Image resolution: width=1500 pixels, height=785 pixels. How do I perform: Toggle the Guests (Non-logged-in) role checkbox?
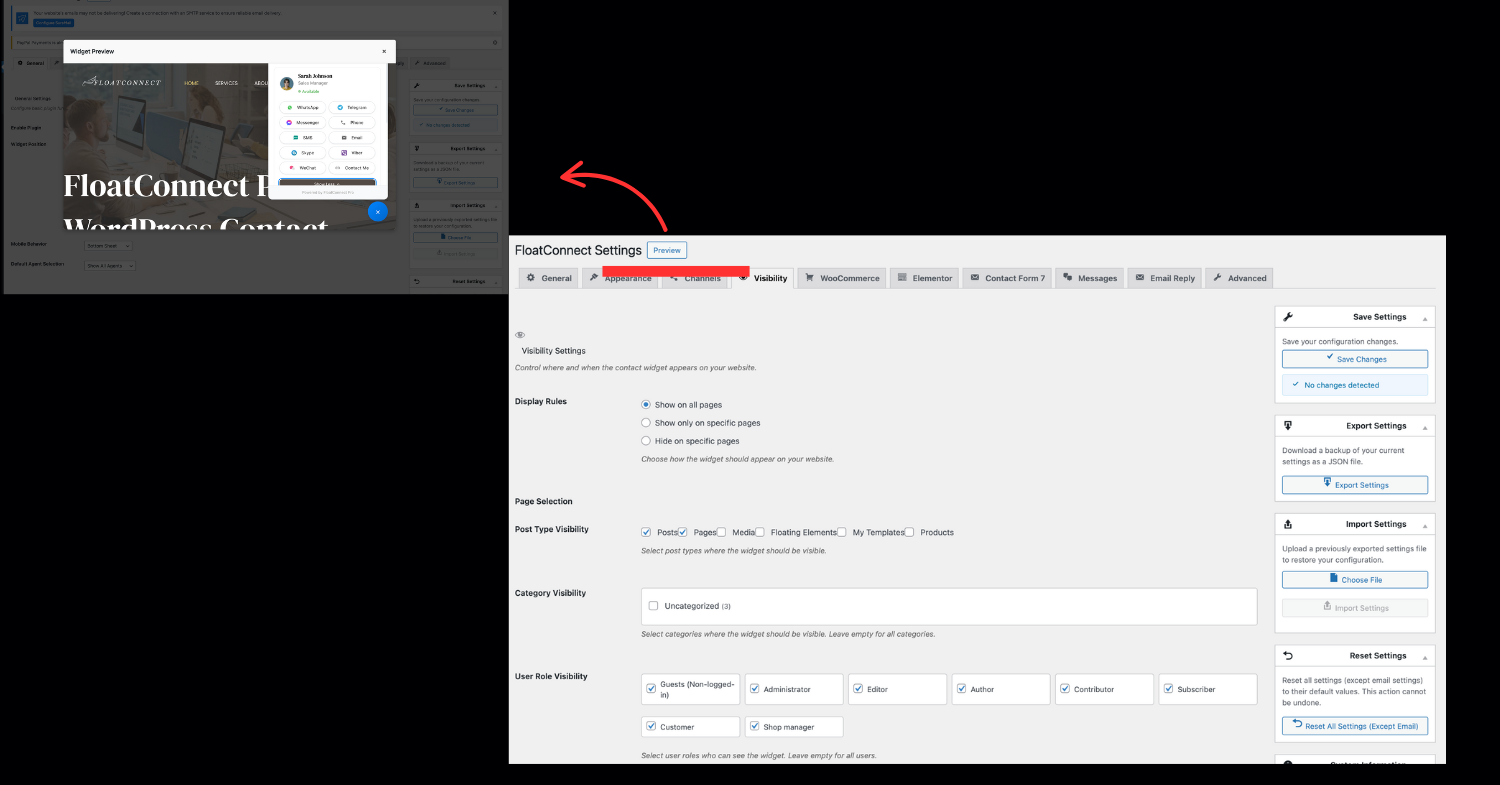[x=651, y=689]
